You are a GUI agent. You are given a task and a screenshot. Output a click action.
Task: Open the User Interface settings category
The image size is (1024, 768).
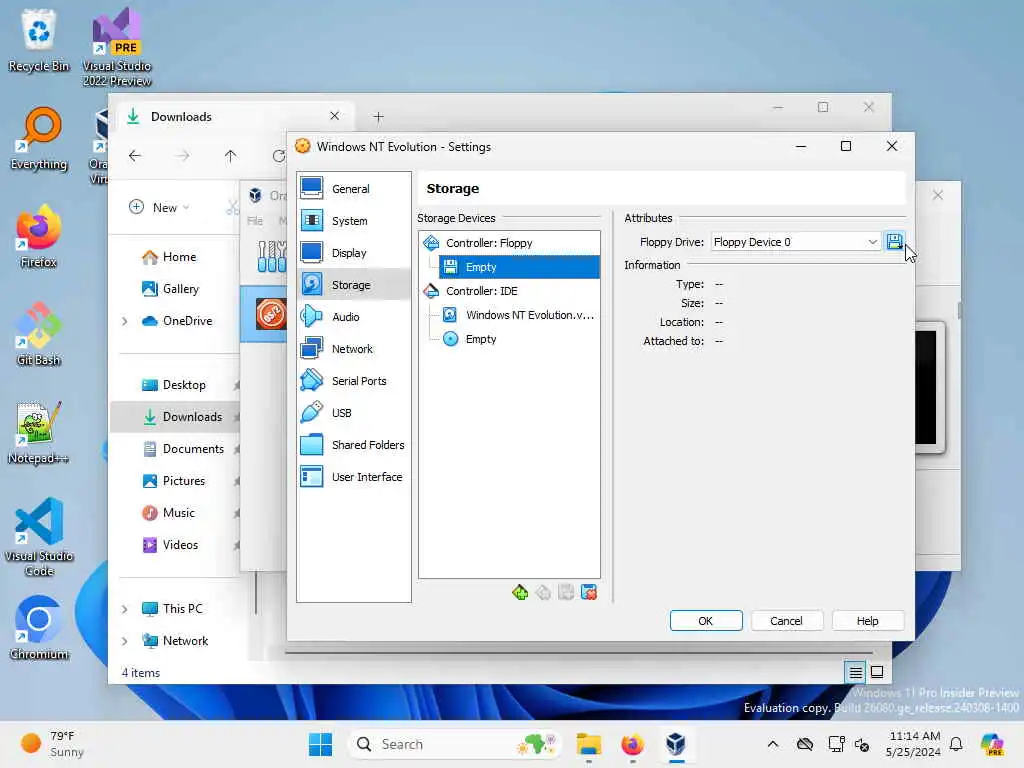coord(353,477)
